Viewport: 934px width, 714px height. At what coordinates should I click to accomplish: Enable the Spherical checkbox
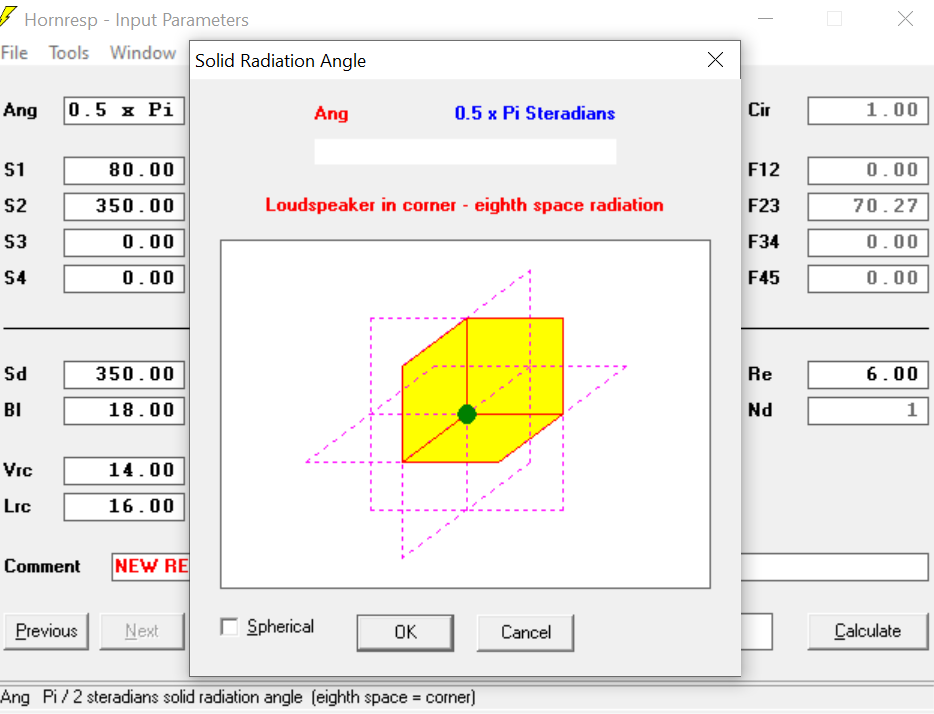pos(229,626)
